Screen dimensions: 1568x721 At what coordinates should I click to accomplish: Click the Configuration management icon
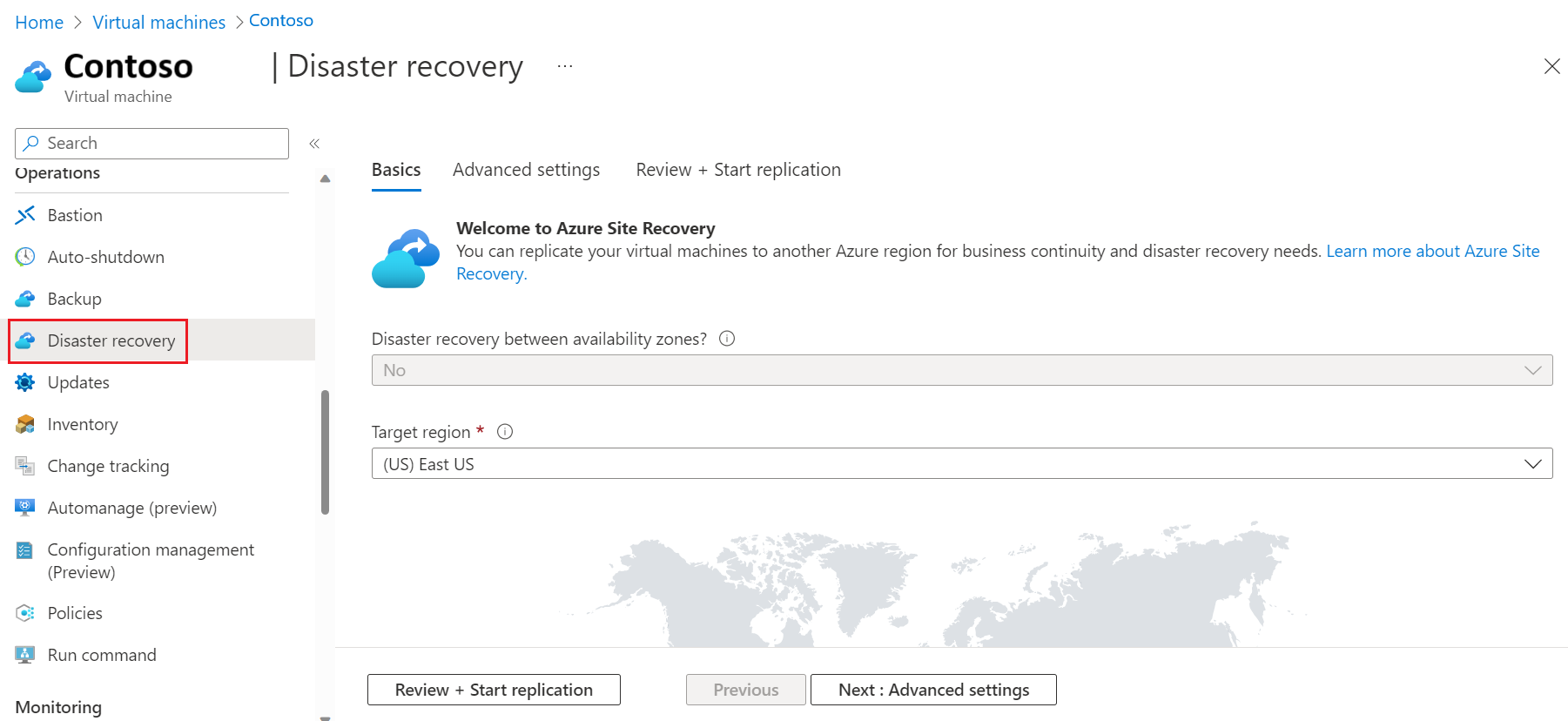click(25, 550)
